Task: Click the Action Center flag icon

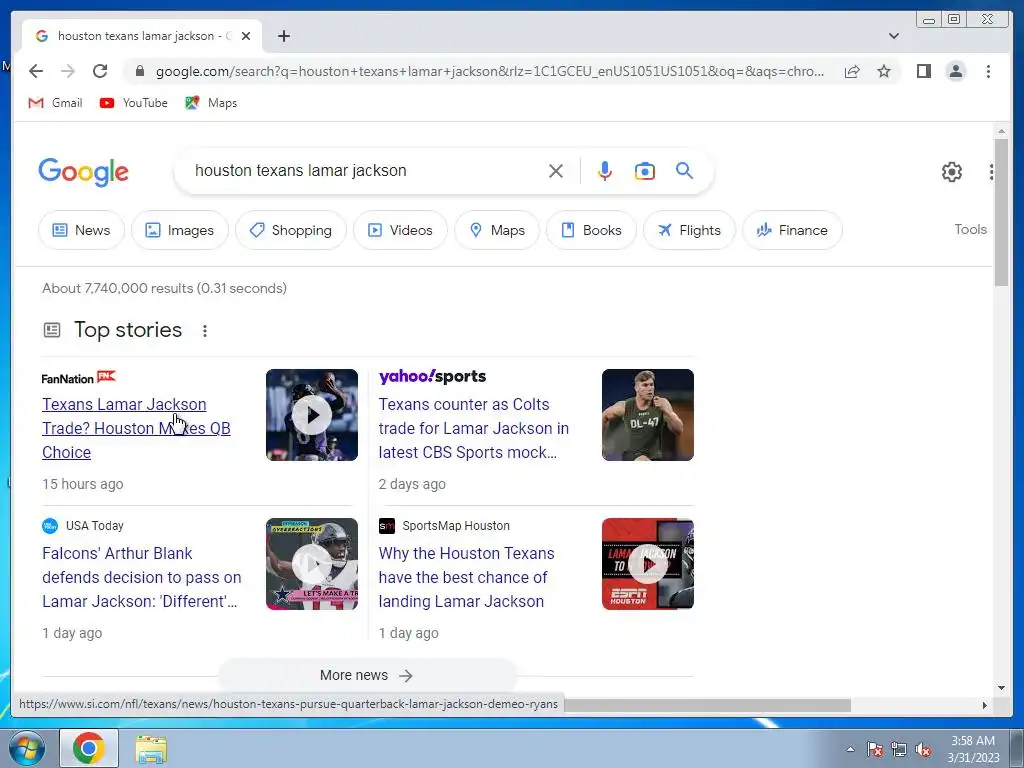Action: (x=874, y=749)
